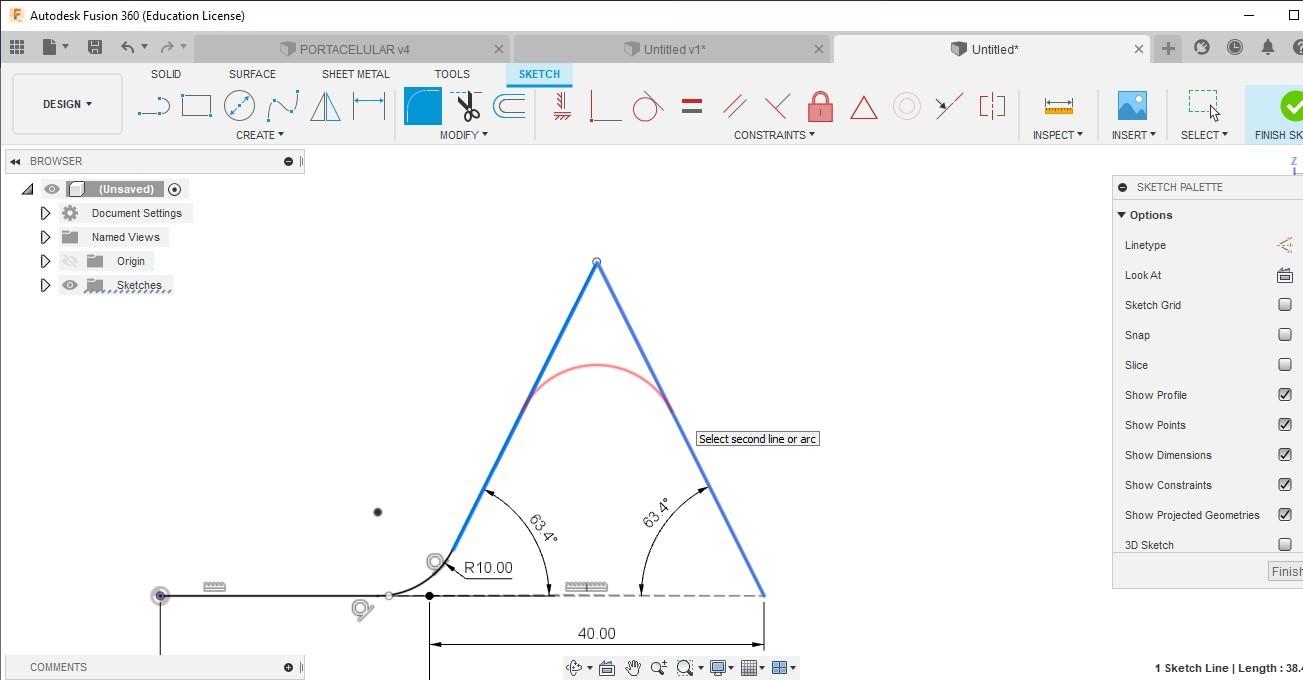Toggle visibility of the (Unsaved) component

click(x=52, y=189)
